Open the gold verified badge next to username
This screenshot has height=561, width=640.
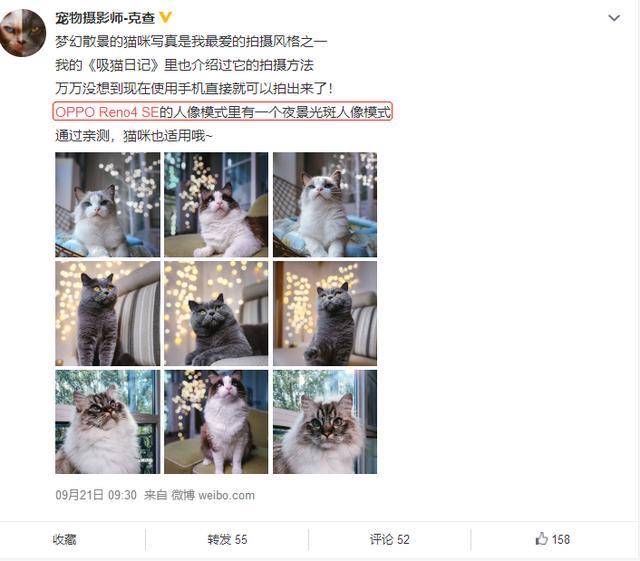click(165, 18)
